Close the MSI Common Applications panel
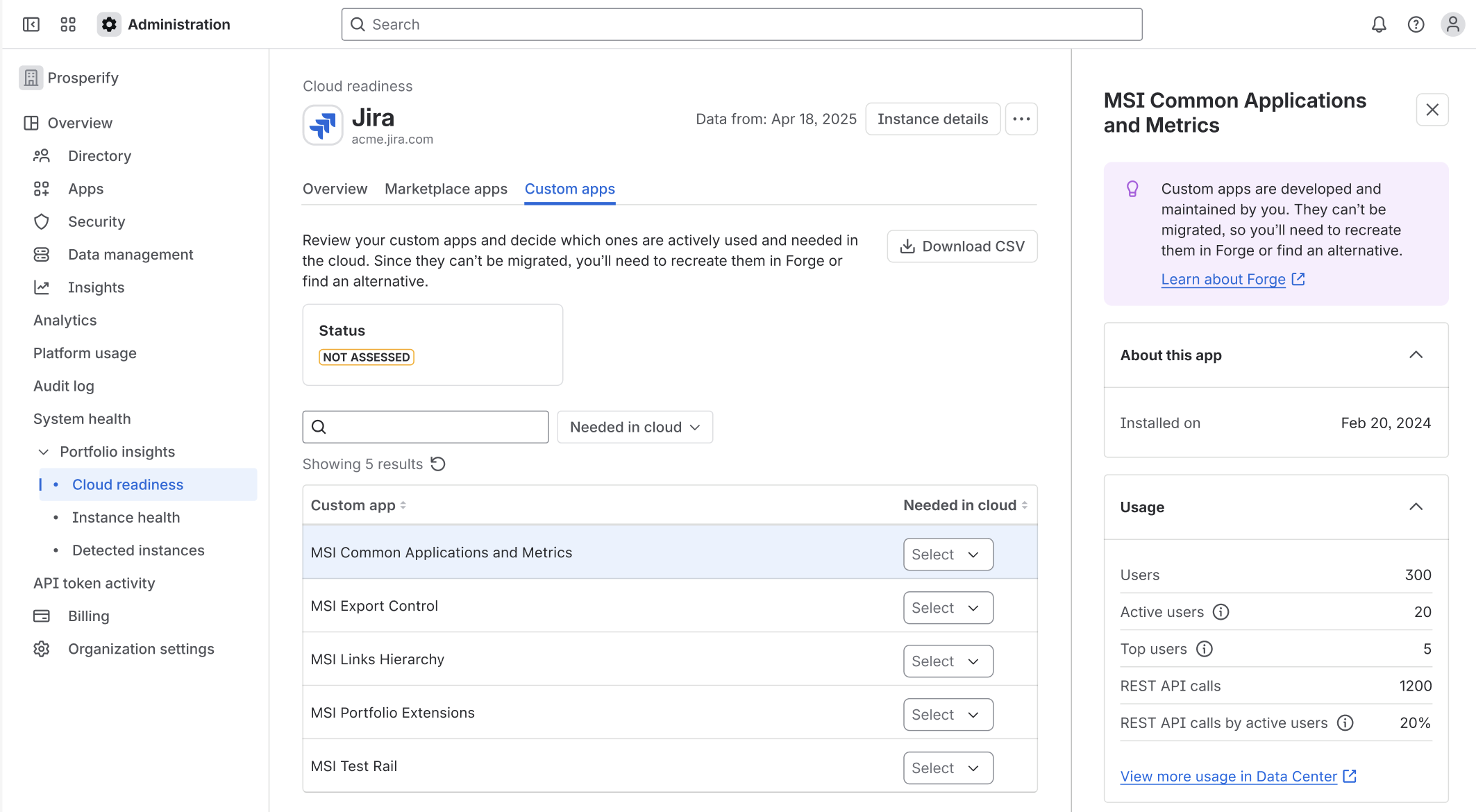1476x812 pixels. coord(1432,110)
